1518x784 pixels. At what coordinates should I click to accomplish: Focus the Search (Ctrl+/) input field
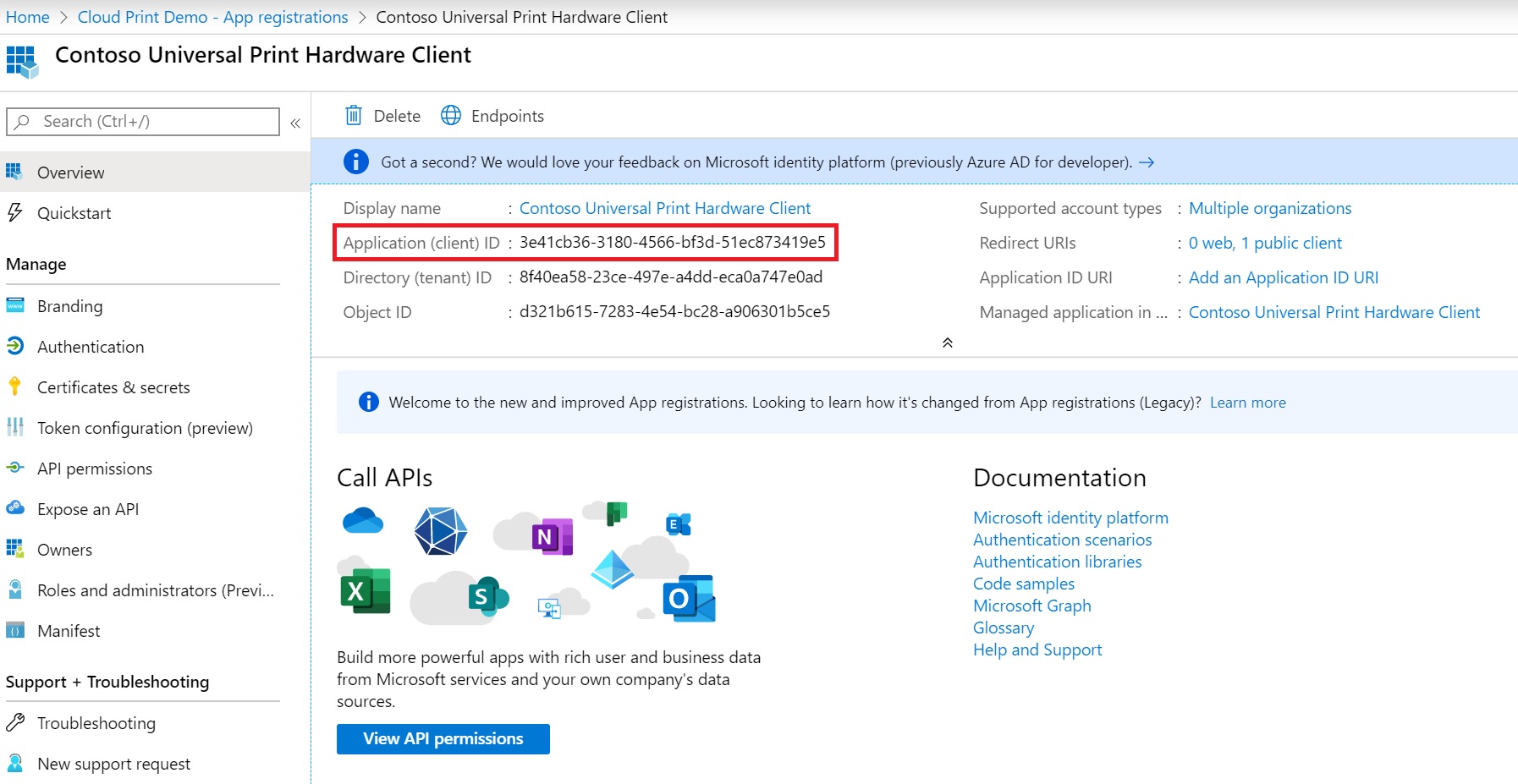pyautogui.click(x=143, y=121)
